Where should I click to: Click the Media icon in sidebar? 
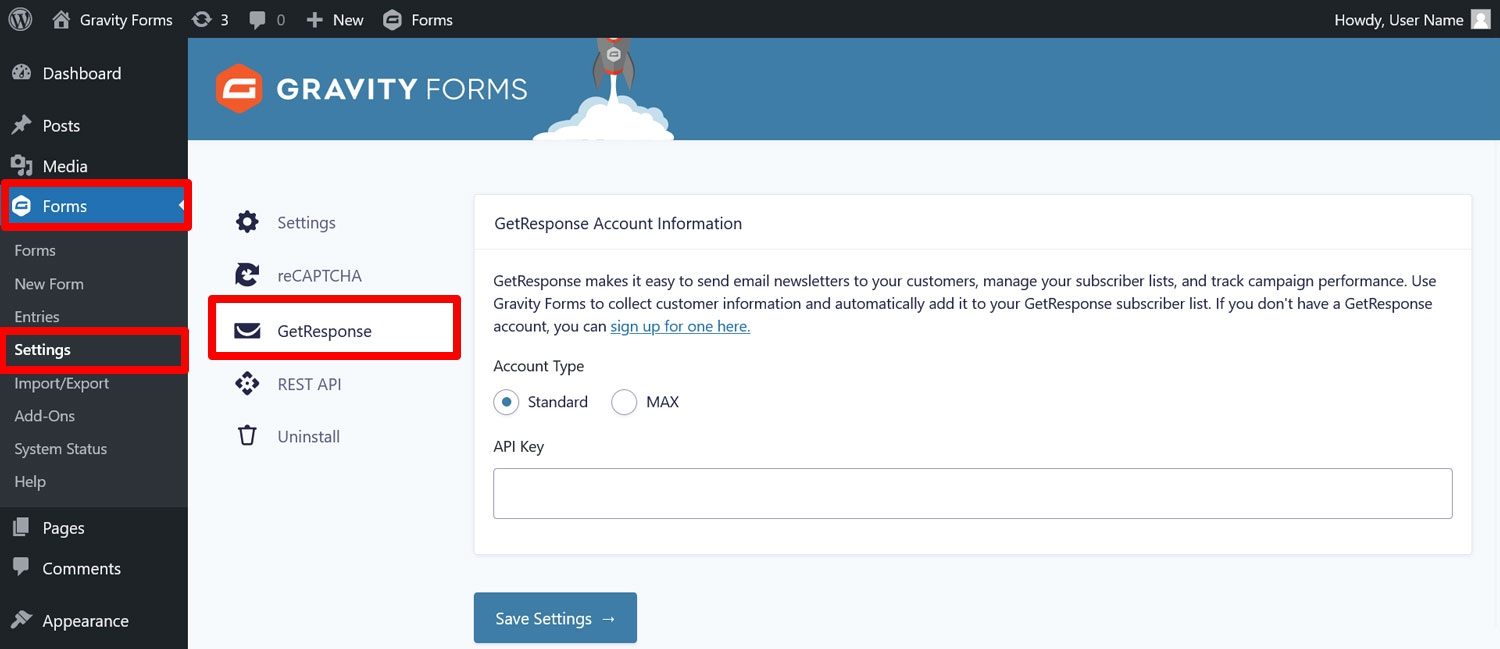point(21,166)
